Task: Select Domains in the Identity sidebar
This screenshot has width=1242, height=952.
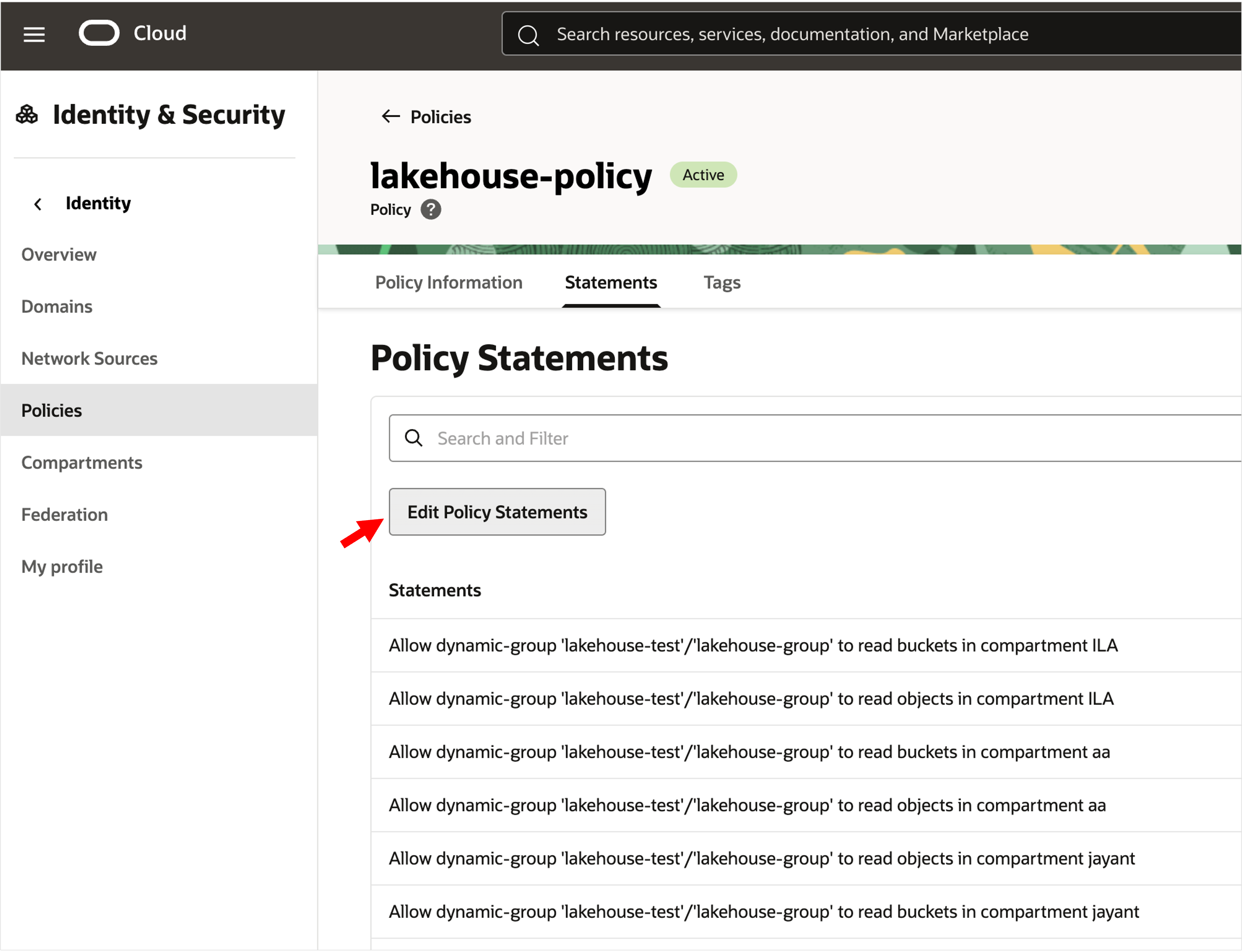Action: (56, 306)
